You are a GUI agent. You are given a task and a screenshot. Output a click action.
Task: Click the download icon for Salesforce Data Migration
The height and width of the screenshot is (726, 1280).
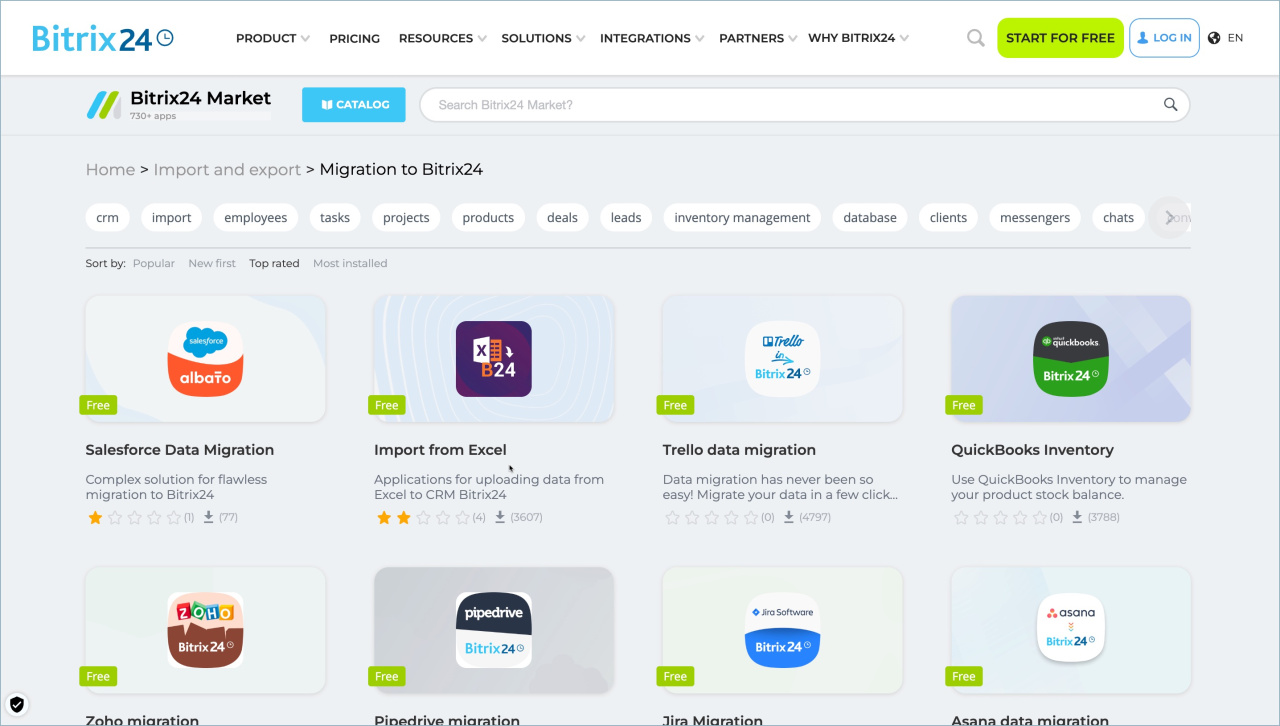[208, 517]
